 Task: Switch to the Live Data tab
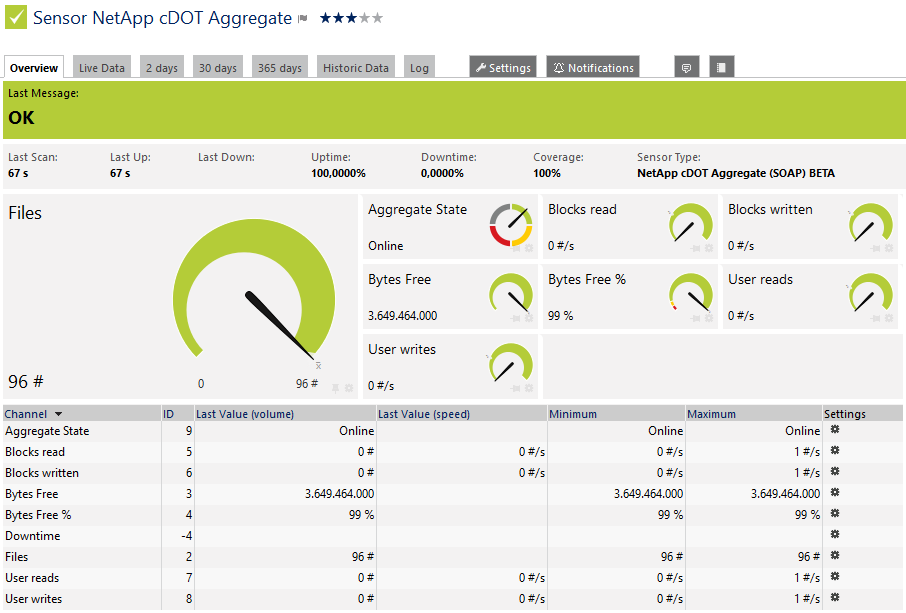pos(101,66)
